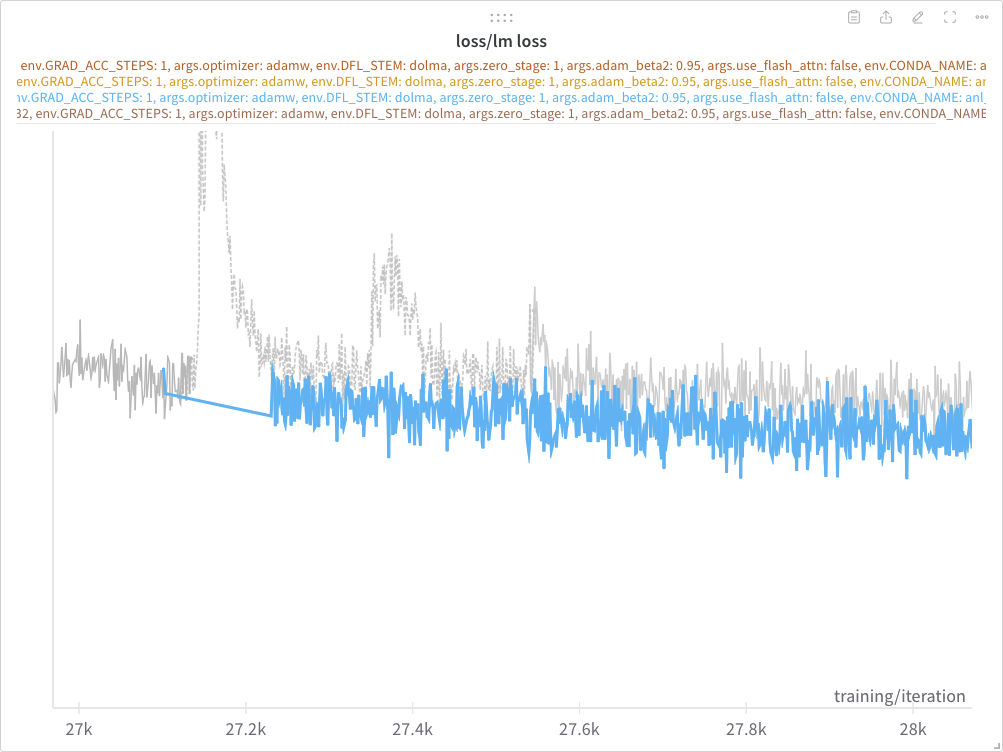Screen dimensions: 1003x752
Task: Expand chart with the fullscreen icon
Action: pos(950,17)
